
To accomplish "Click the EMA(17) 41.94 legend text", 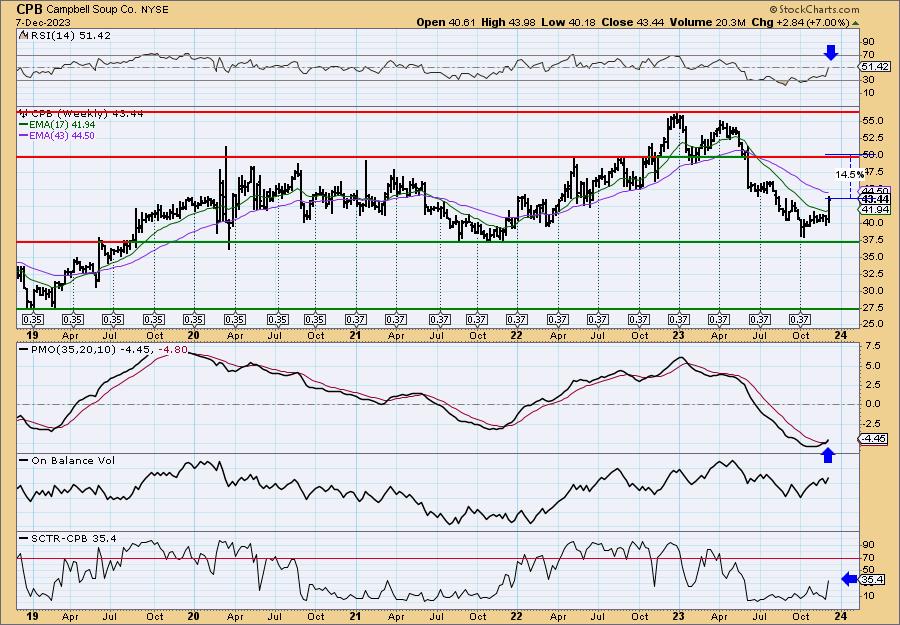I will 63,125.
